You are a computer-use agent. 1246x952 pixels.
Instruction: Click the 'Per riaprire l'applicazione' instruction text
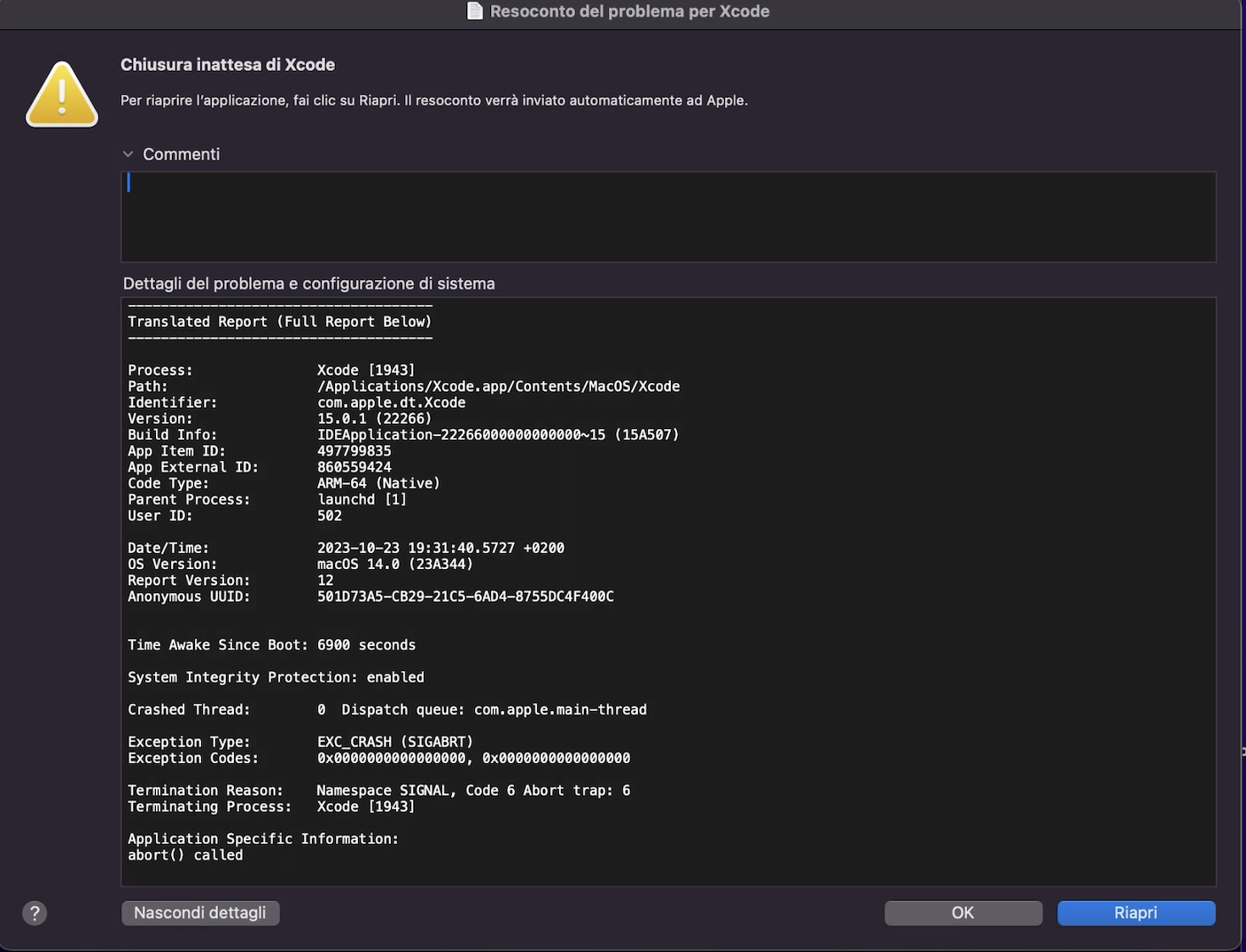[434, 100]
